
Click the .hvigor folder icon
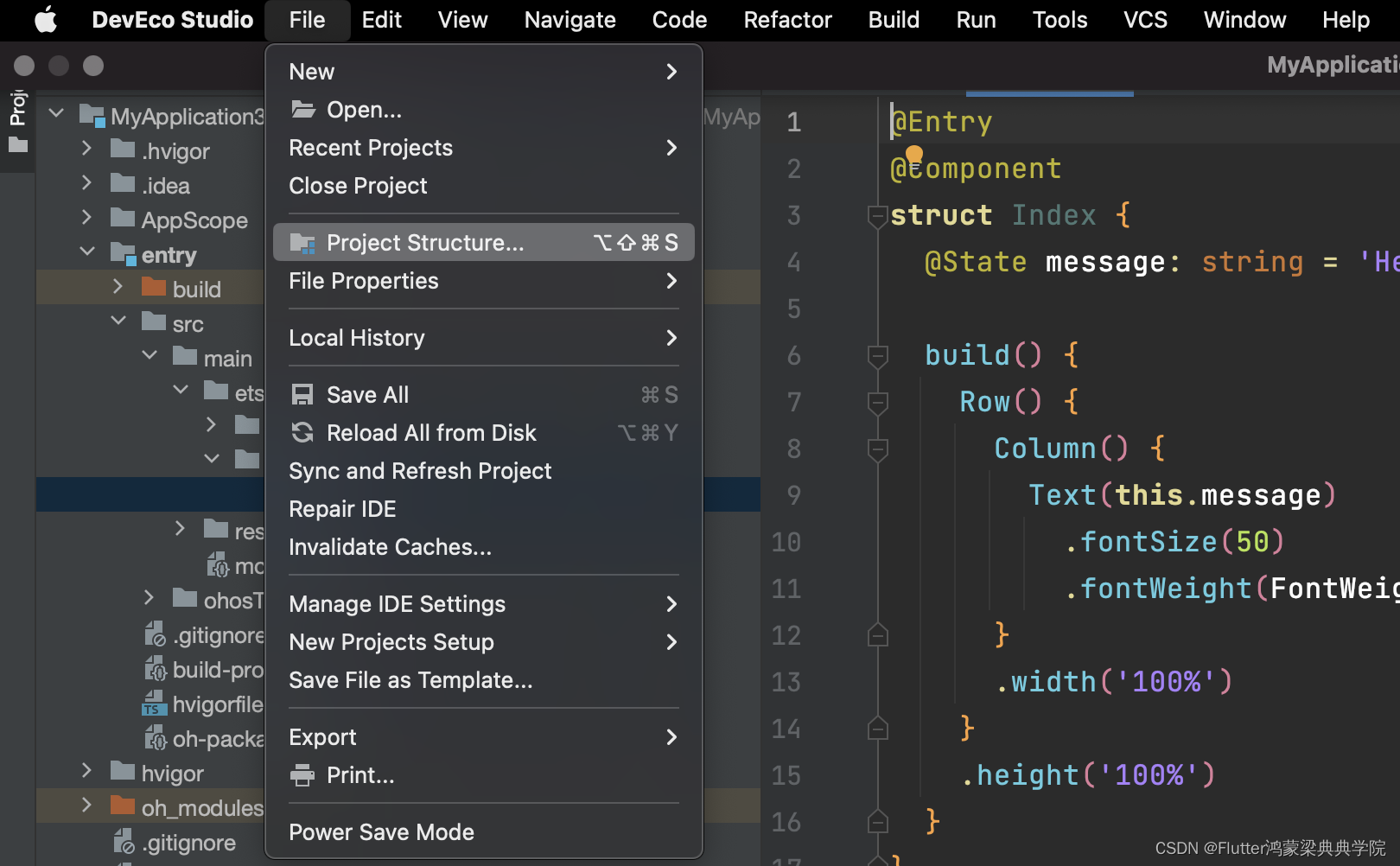click(123, 149)
